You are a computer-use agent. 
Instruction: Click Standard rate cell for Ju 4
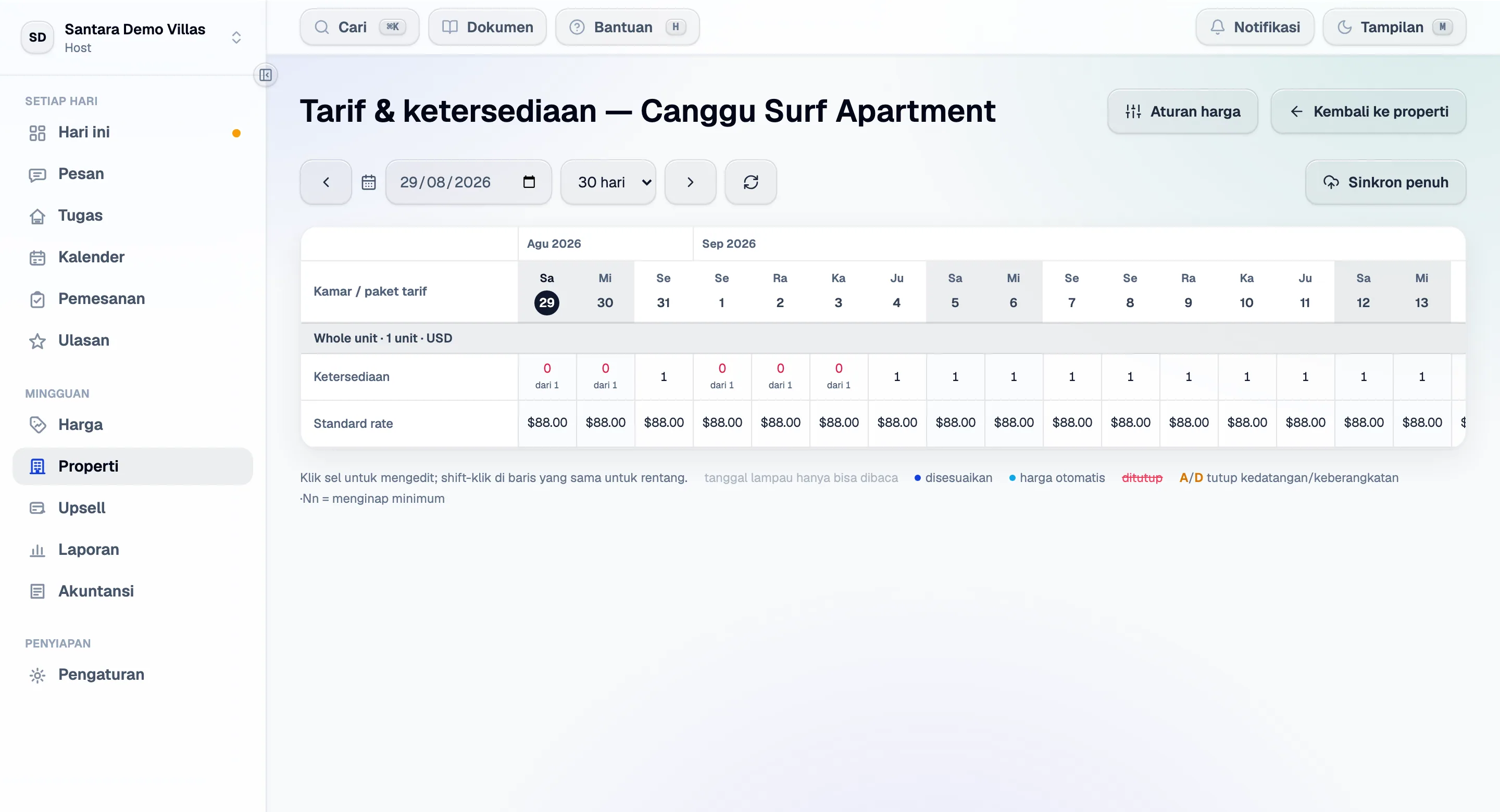[897, 423]
